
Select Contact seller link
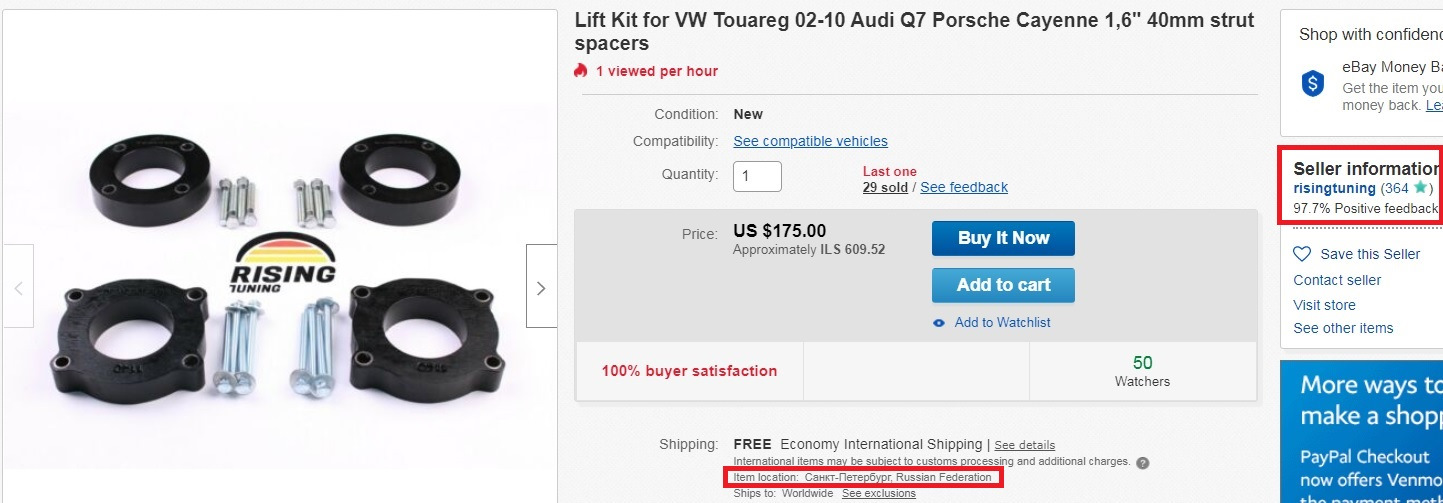click(x=1337, y=280)
